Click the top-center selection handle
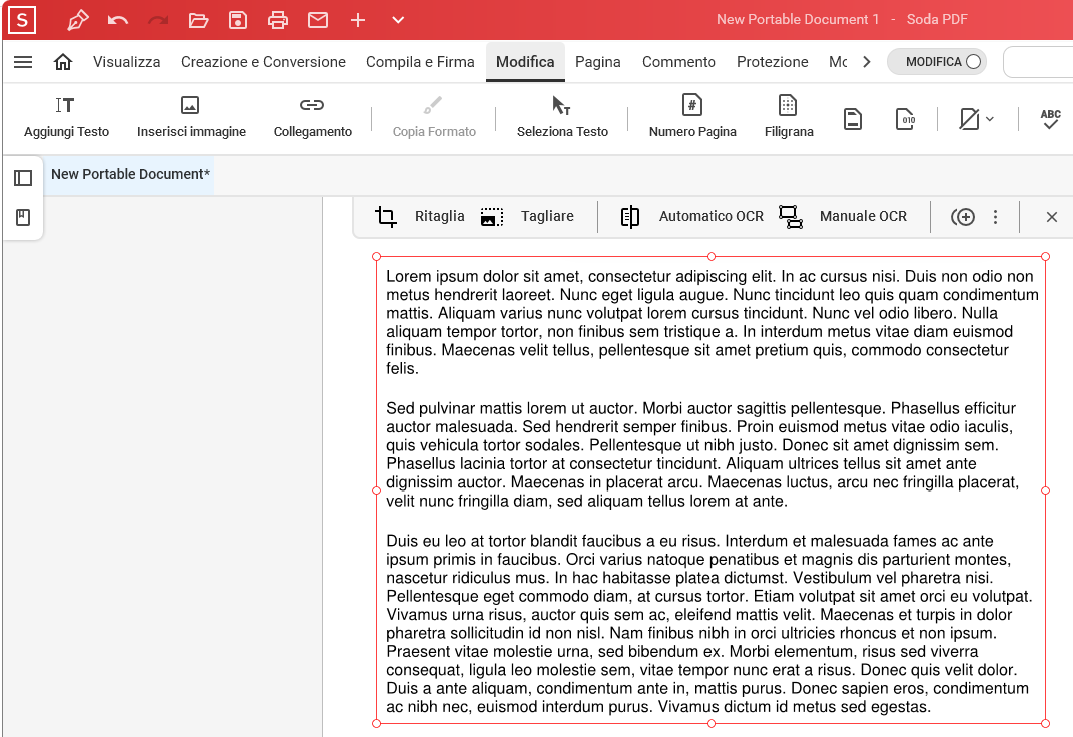 pyautogui.click(x=711, y=257)
